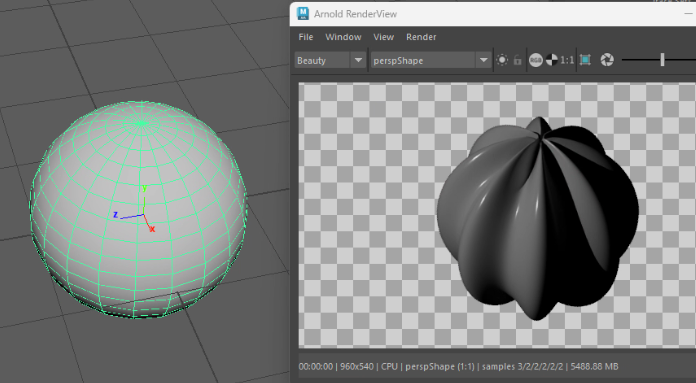Click the rendered deformed sphere image
The height and width of the screenshot is (383, 696).
[538, 218]
